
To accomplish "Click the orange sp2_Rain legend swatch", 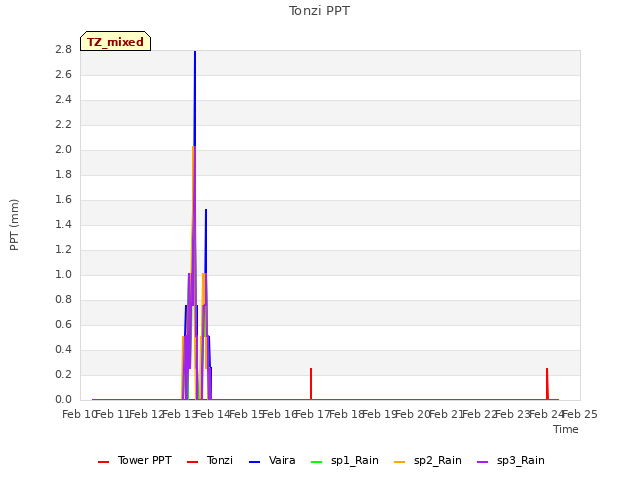I will pyautogui.click(x=399, y=462).
